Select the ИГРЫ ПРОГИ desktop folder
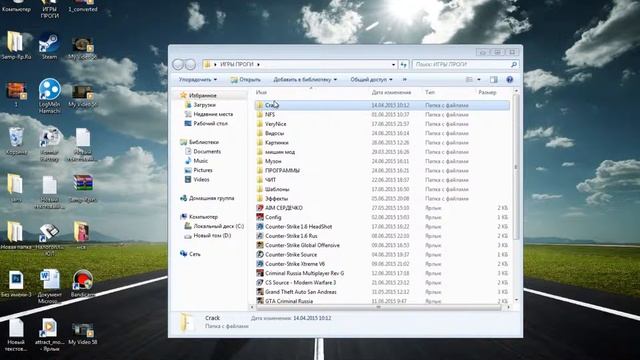This screenshot has width=640, height=360. [x=49, y=9]
